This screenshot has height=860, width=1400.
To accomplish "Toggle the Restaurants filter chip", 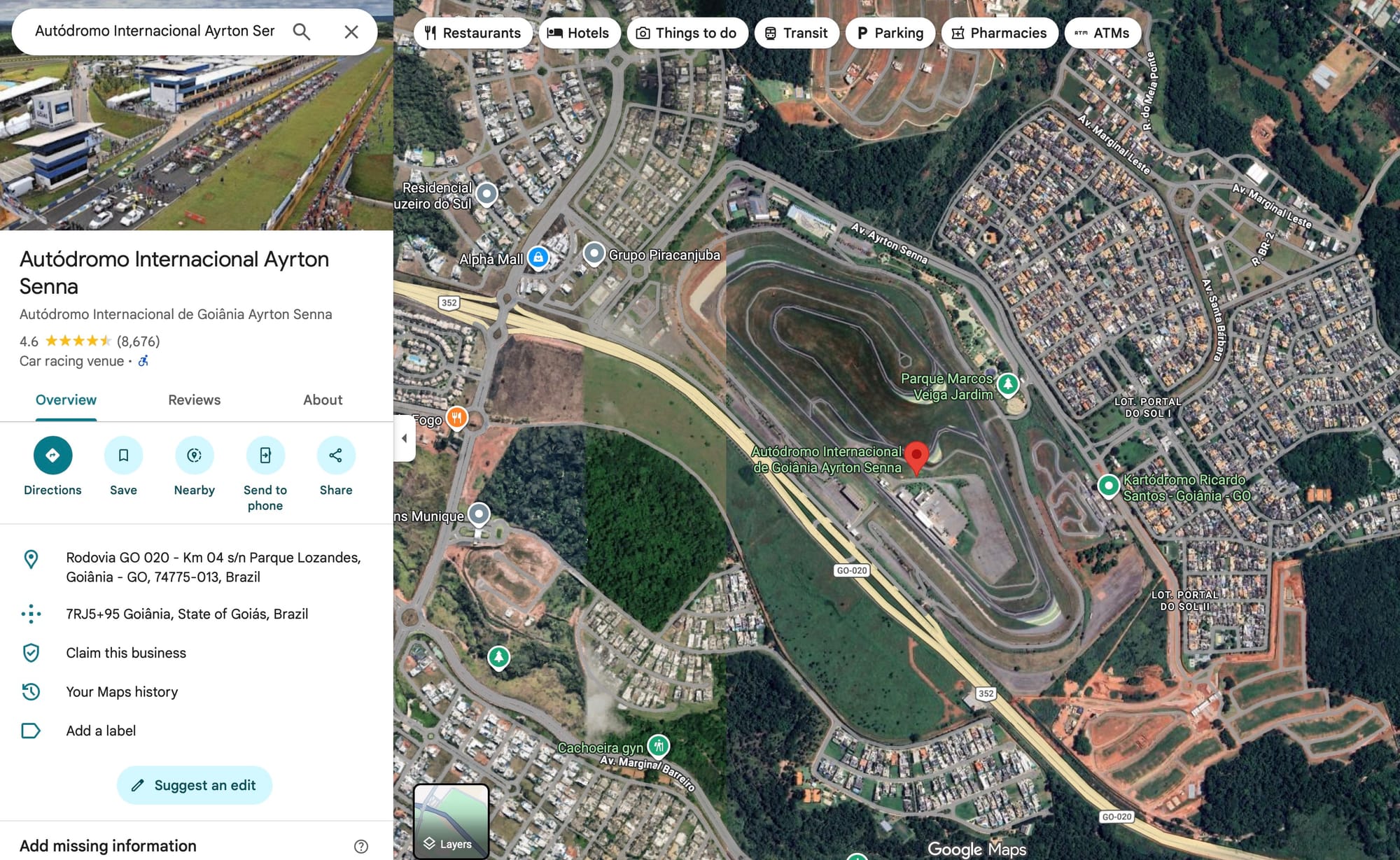I will [473, 33].
